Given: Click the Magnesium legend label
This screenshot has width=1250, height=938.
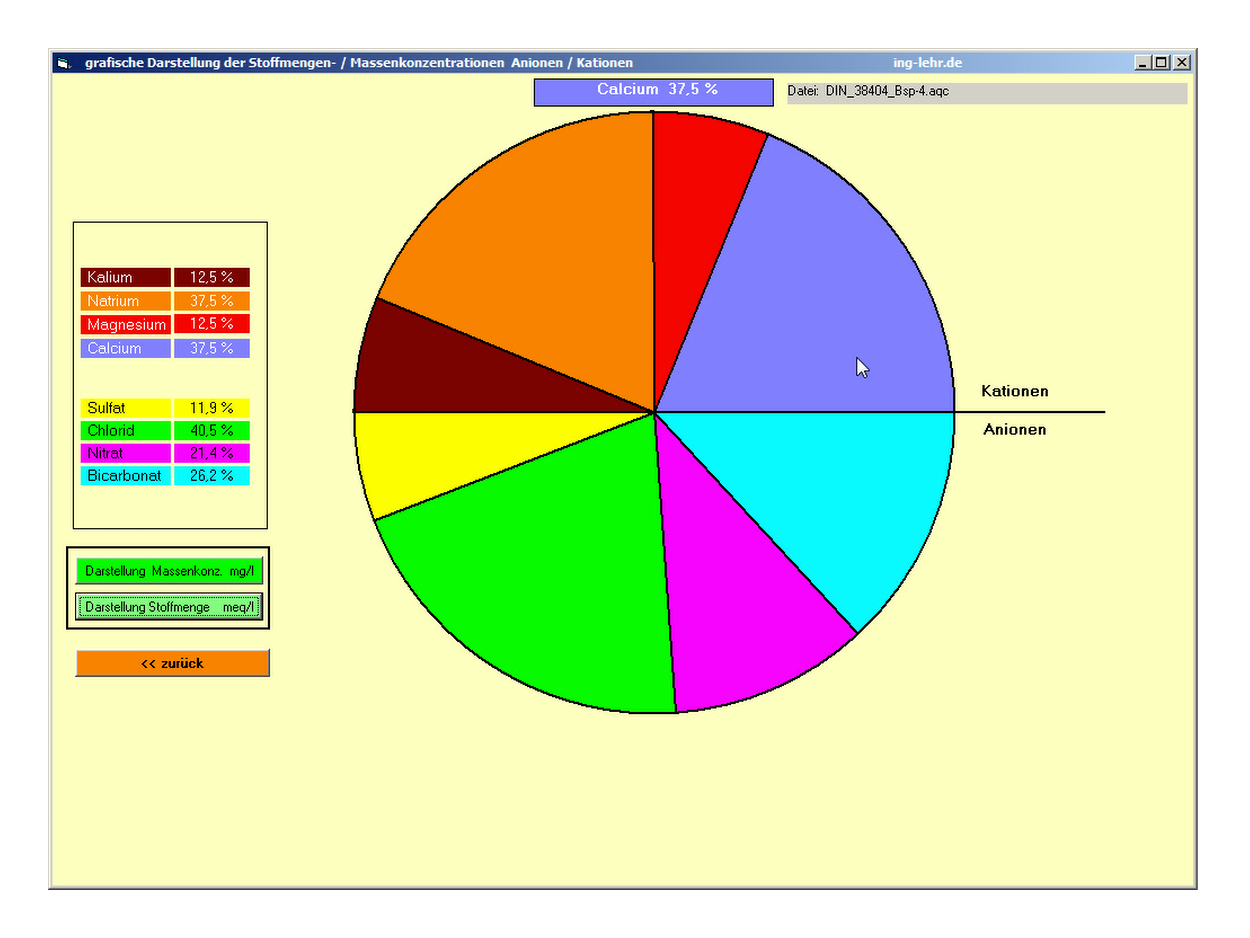Looking at the screenshot, I should click(x=126, y=325).
